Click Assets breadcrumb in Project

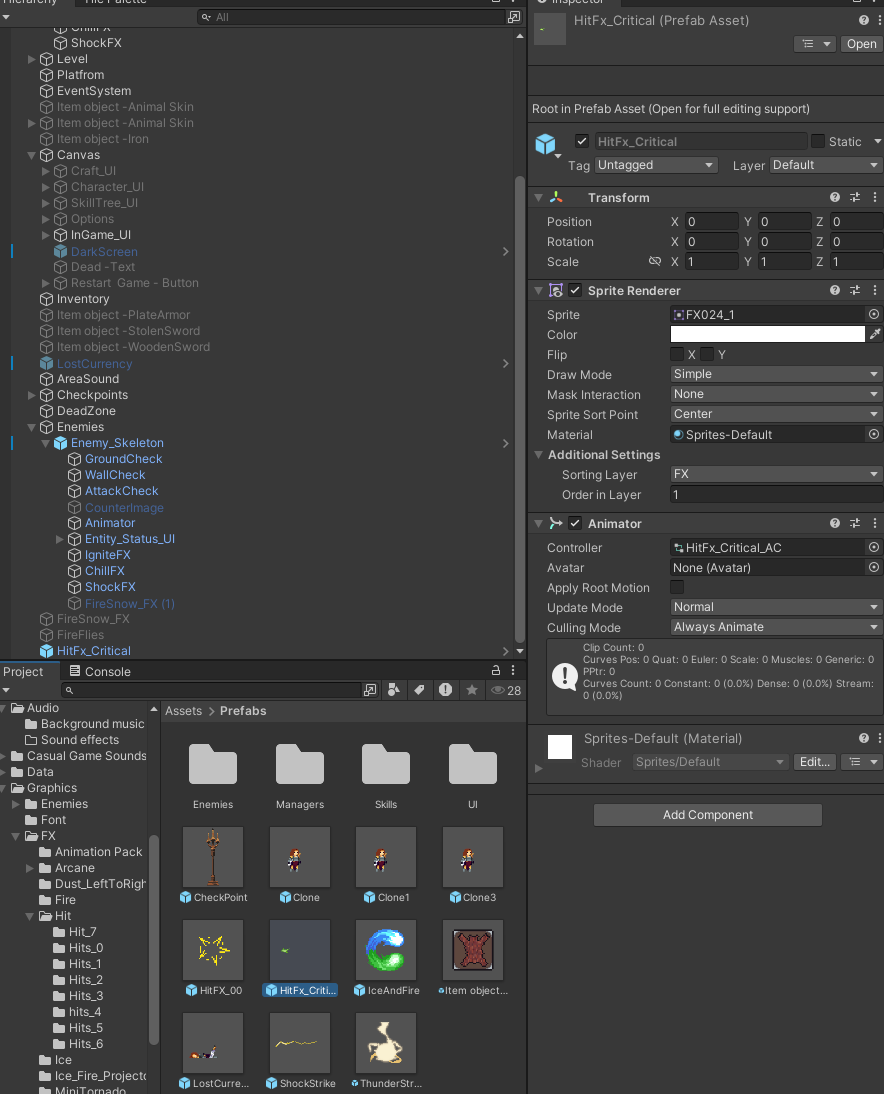point(183,711)
